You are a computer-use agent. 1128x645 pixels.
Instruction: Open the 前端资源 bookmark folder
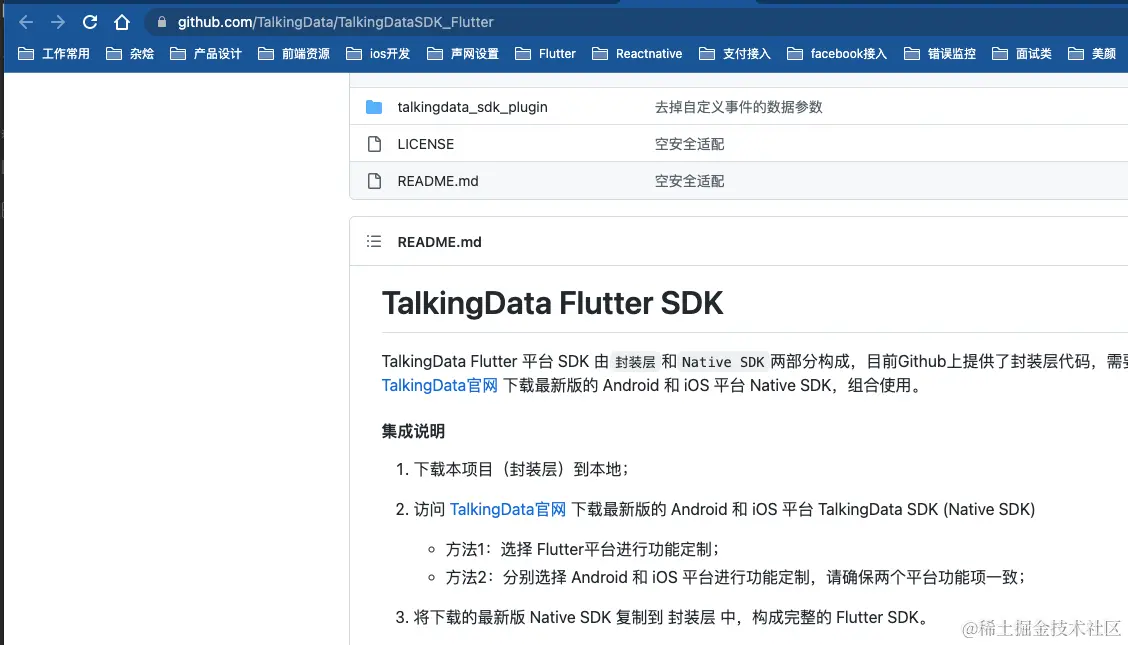(294, 54)
